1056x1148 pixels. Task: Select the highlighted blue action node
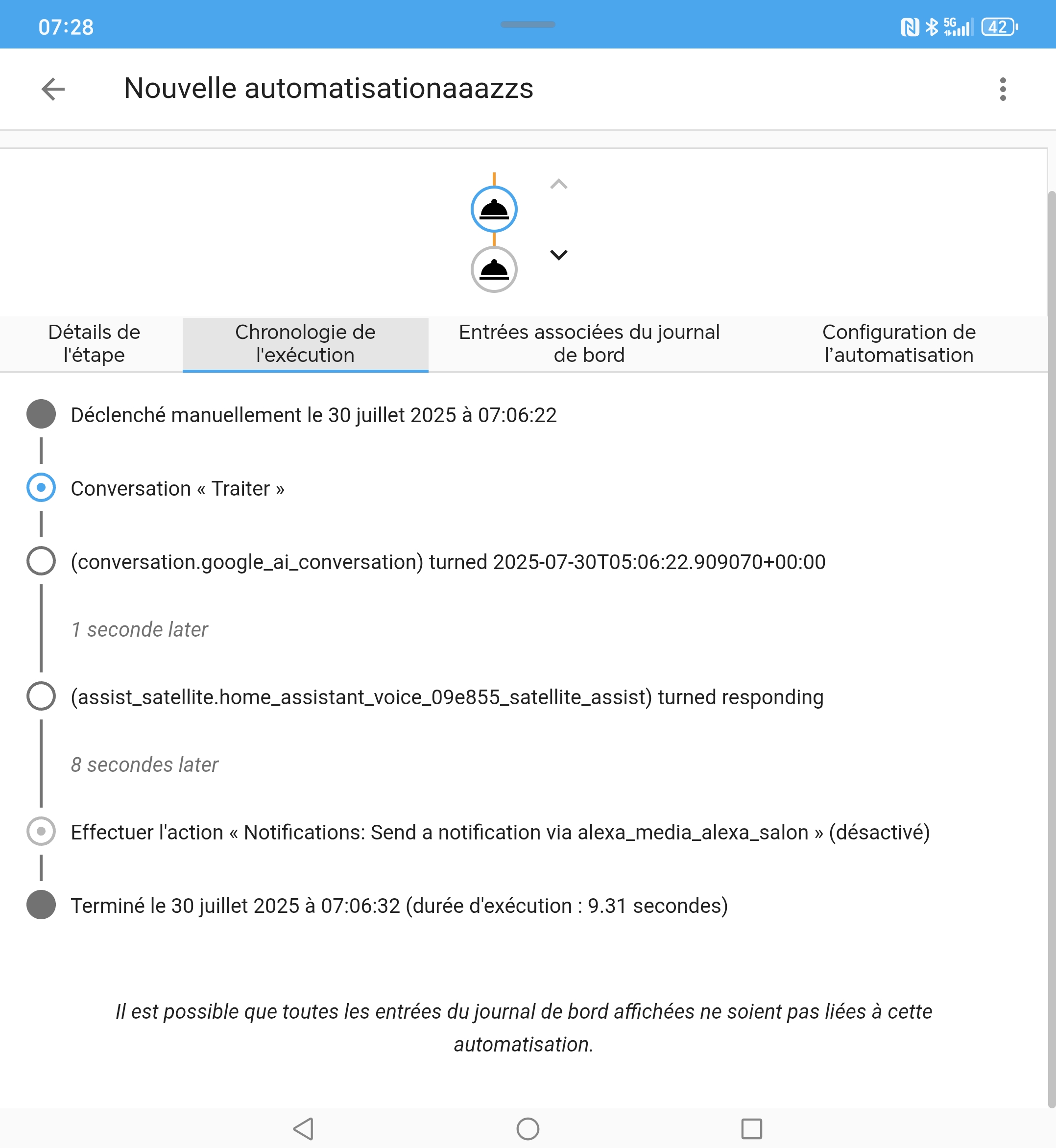494,209
